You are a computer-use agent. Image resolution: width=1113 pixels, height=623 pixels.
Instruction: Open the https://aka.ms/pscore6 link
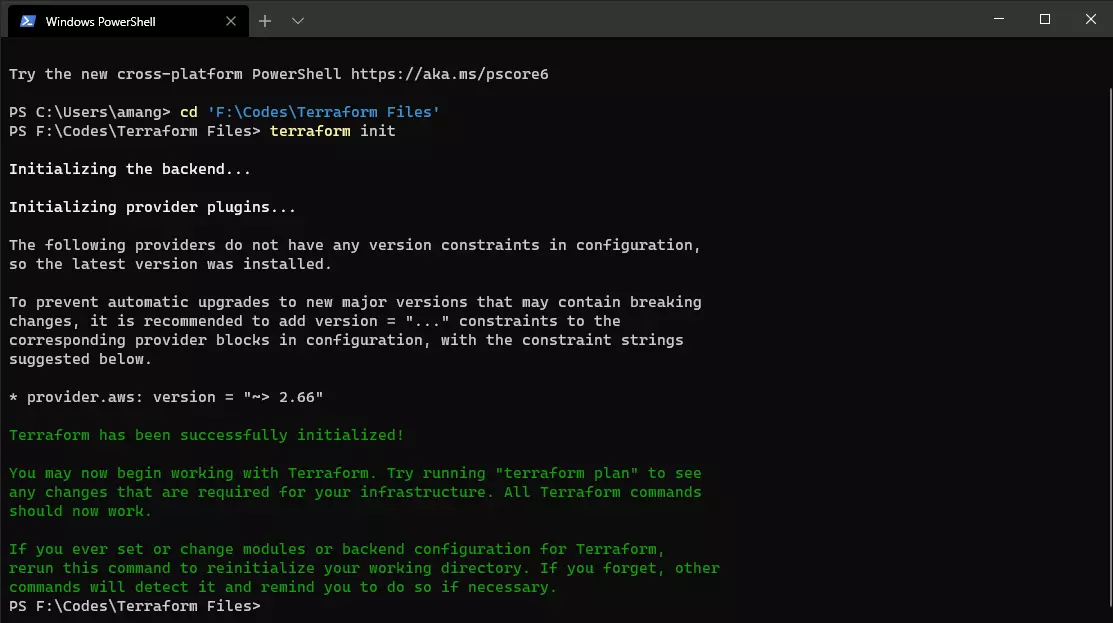pyautogui.click(x=449, y=75)
